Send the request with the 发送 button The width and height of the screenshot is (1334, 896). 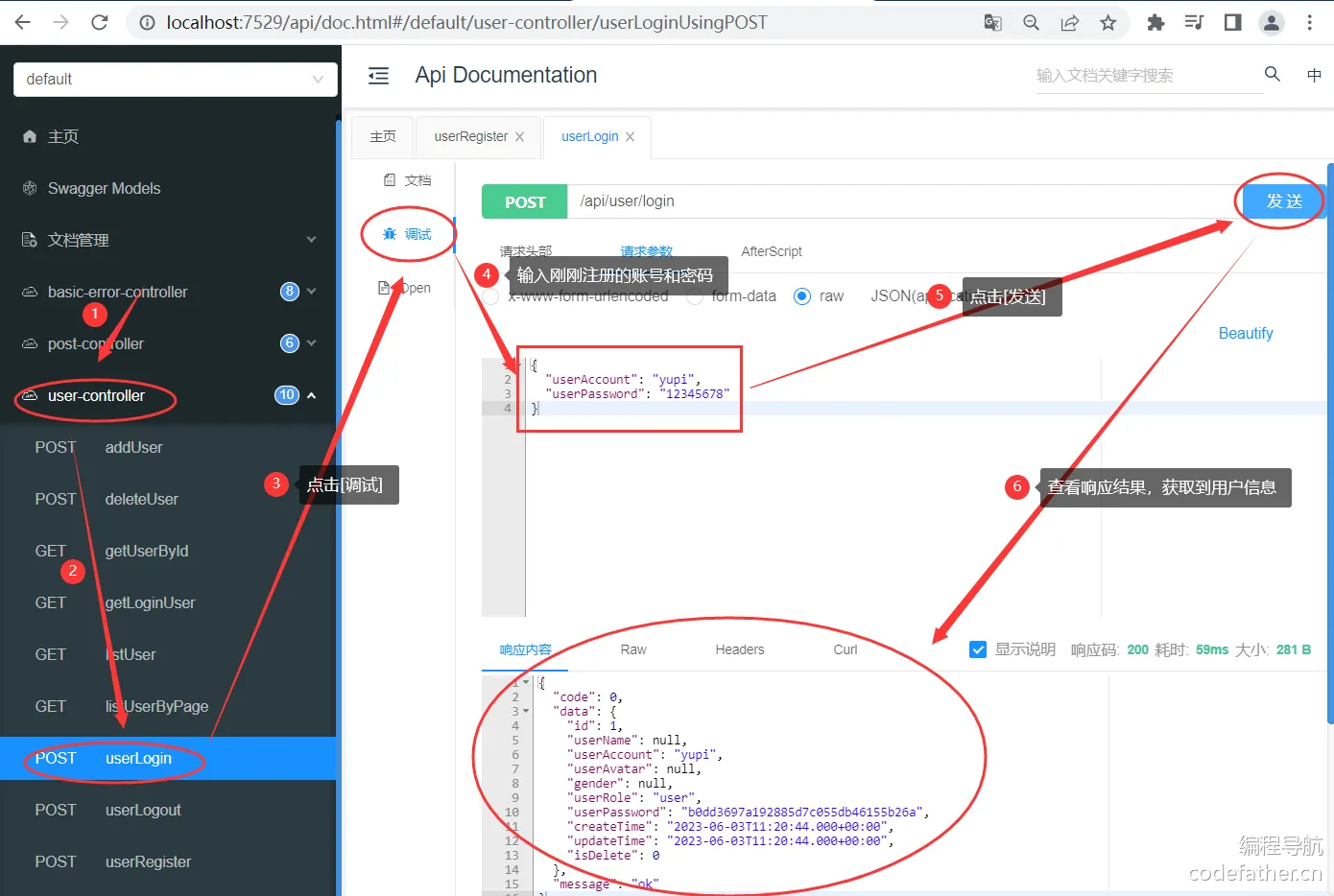tap(1284, 201)
